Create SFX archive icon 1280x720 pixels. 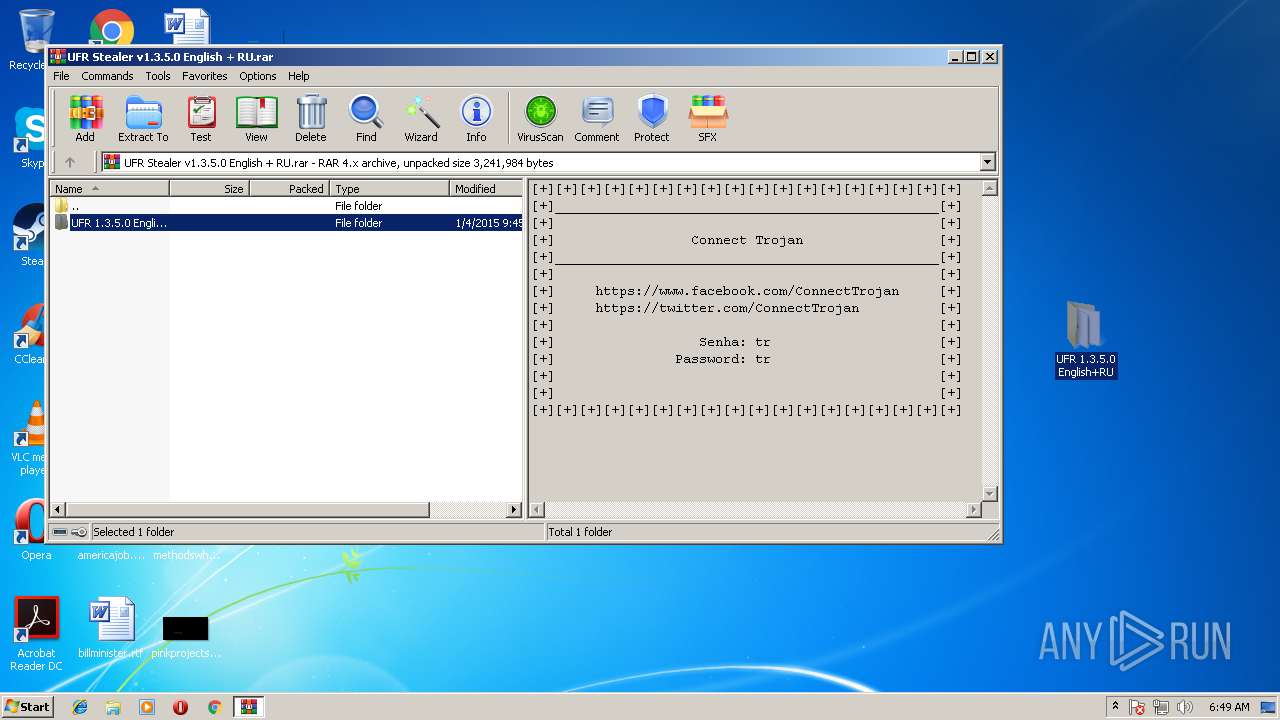708,119
